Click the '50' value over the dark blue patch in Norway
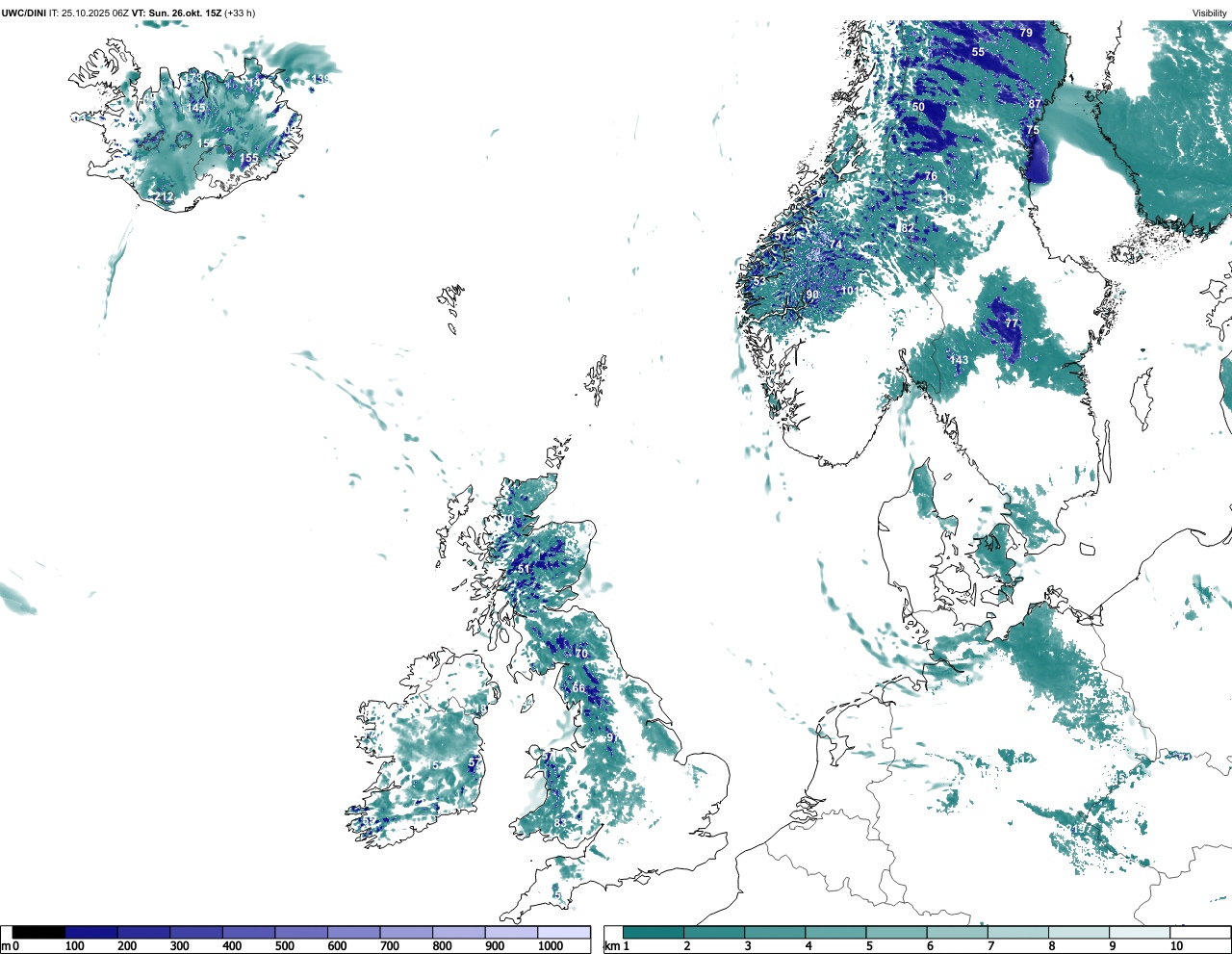Screen dimensions: 1232x954 pyautogui.click(x=918, y=107)
